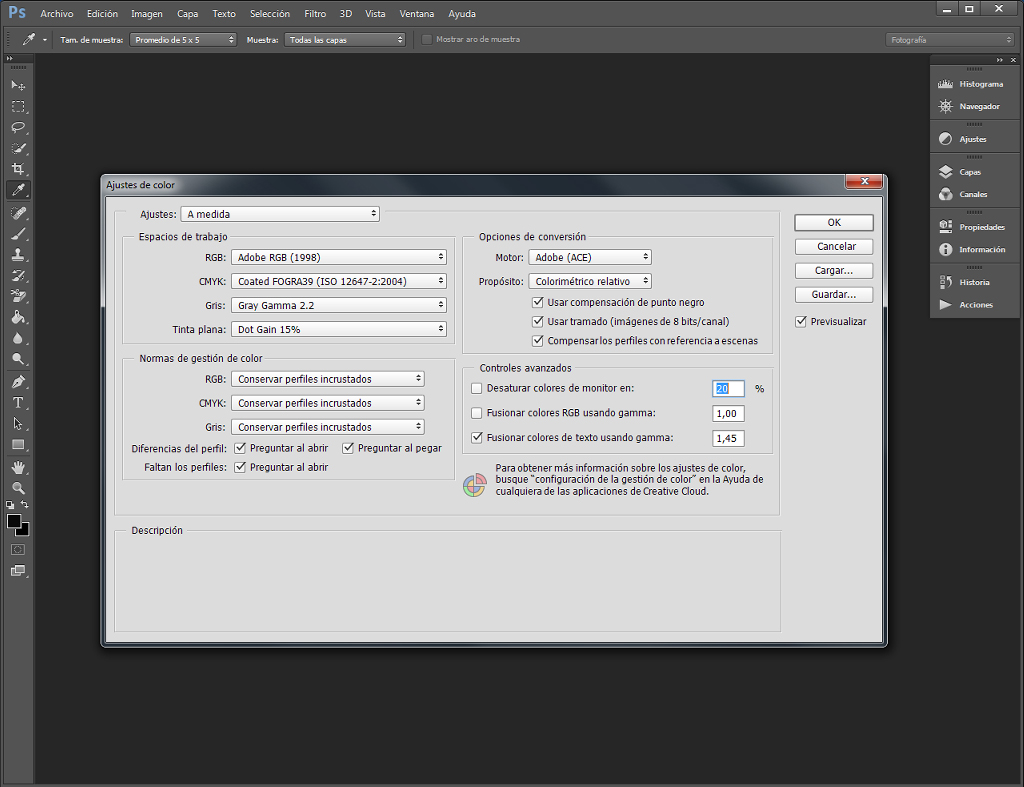Image resolution: width=1024 pixels, height=787 pixels.
Task: Open the Información panel
Action: click(x=971, y=249)
